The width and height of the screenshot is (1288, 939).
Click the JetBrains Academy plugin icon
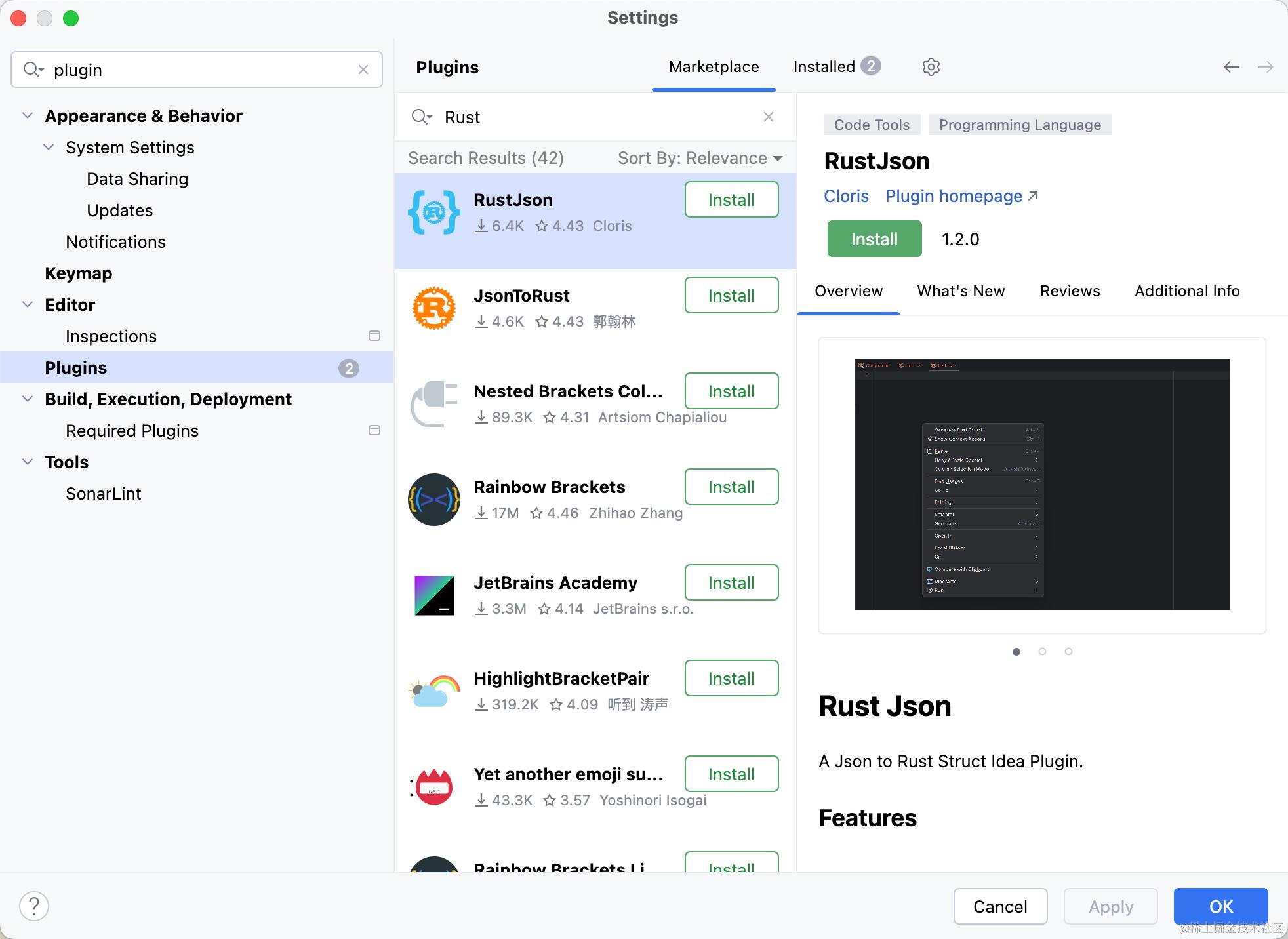pos(433,595)
